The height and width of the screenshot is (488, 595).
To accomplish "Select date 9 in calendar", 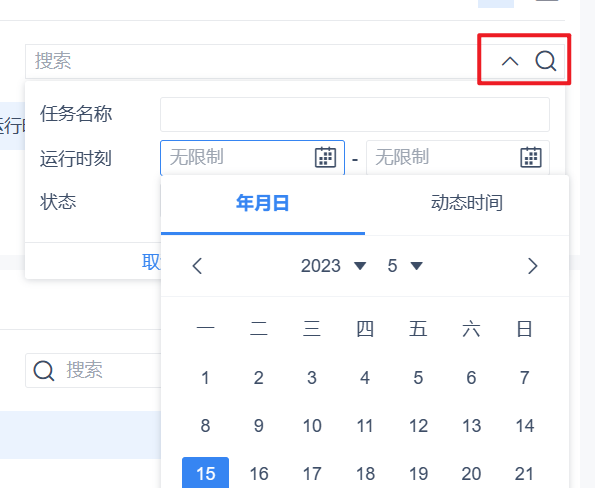I will pyautogui.click(x=258, y=426).
